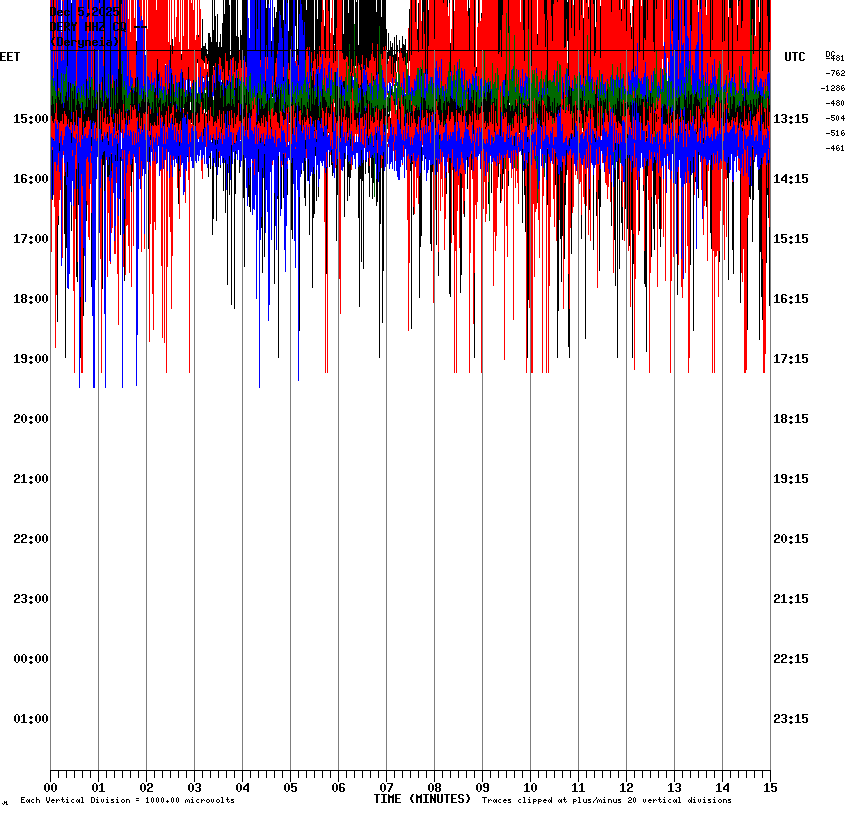
Task: Click the 07 minute tick label
Action: pyautogui.click(x=386, y=787)
